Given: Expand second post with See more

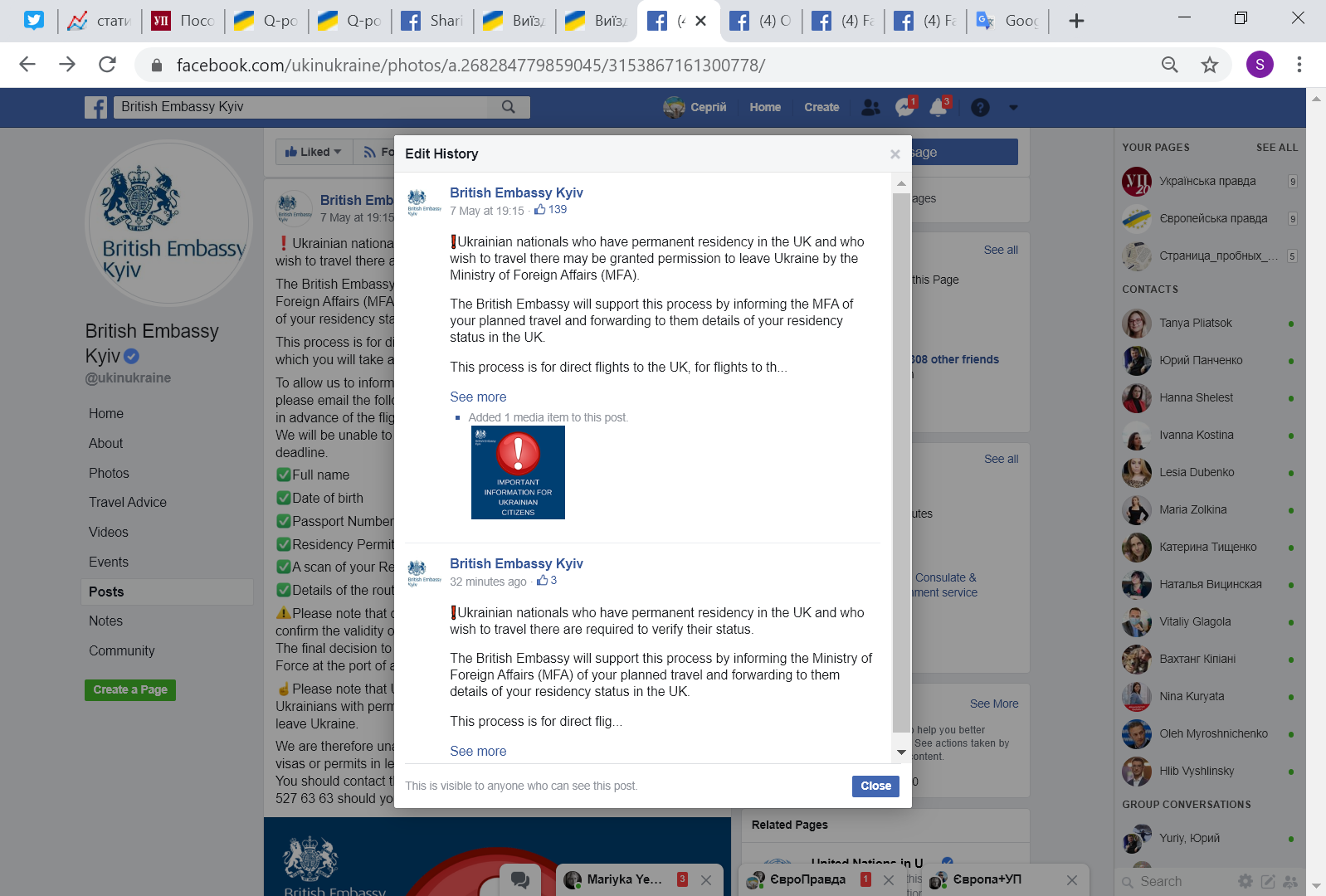Looking at the screenshot, I should [x=478, y=751].
